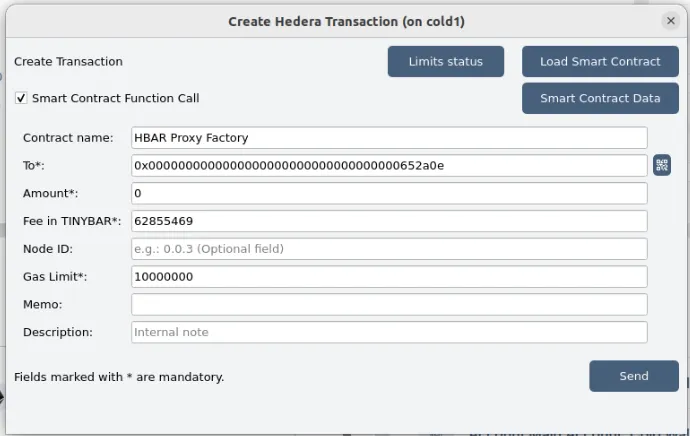This screenshot has height=436, width=690.
Task: Click the 'Contract name:' label
Action: (68, 138)
